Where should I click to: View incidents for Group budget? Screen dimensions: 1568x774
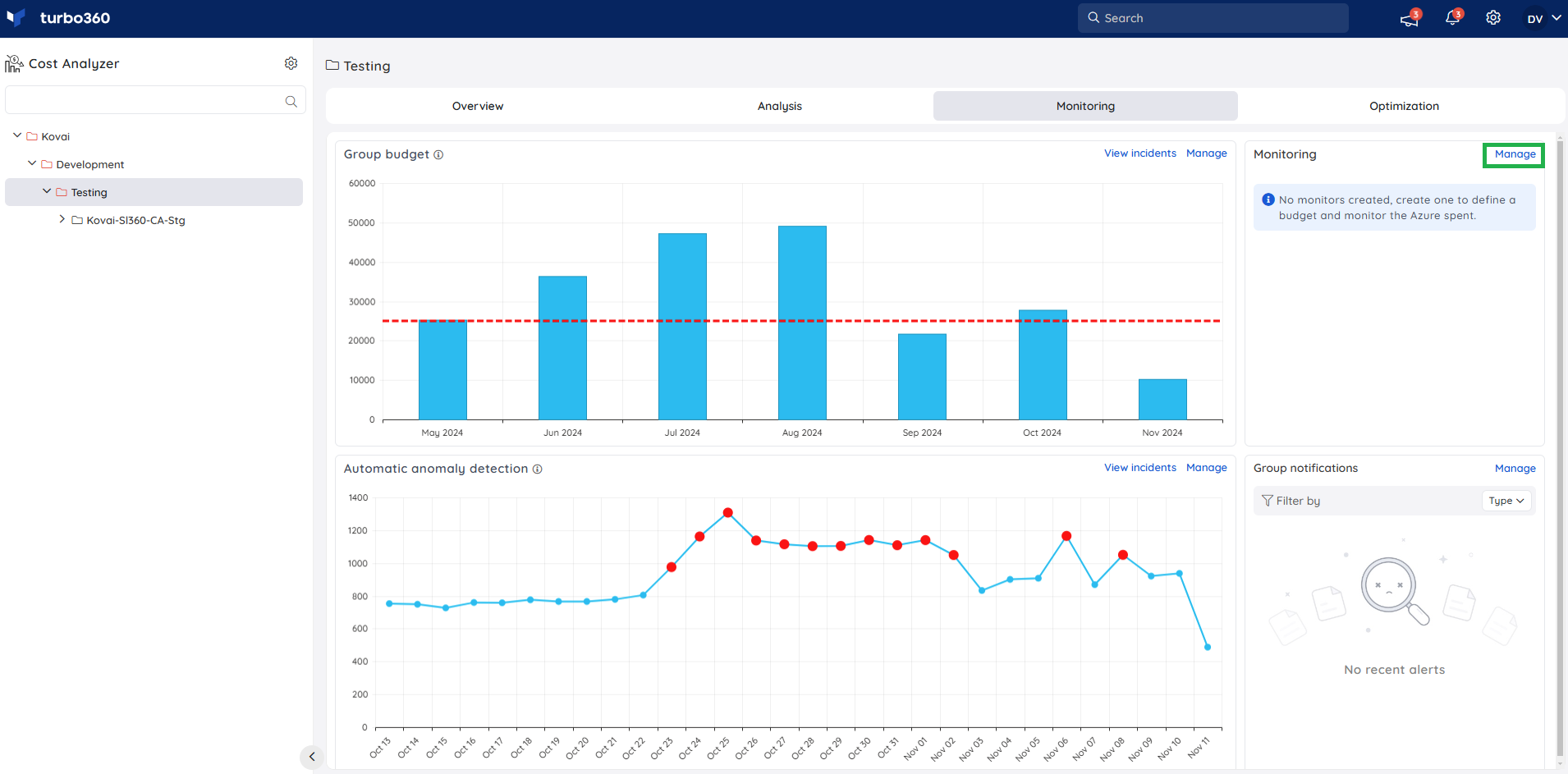pos(1139,153)
